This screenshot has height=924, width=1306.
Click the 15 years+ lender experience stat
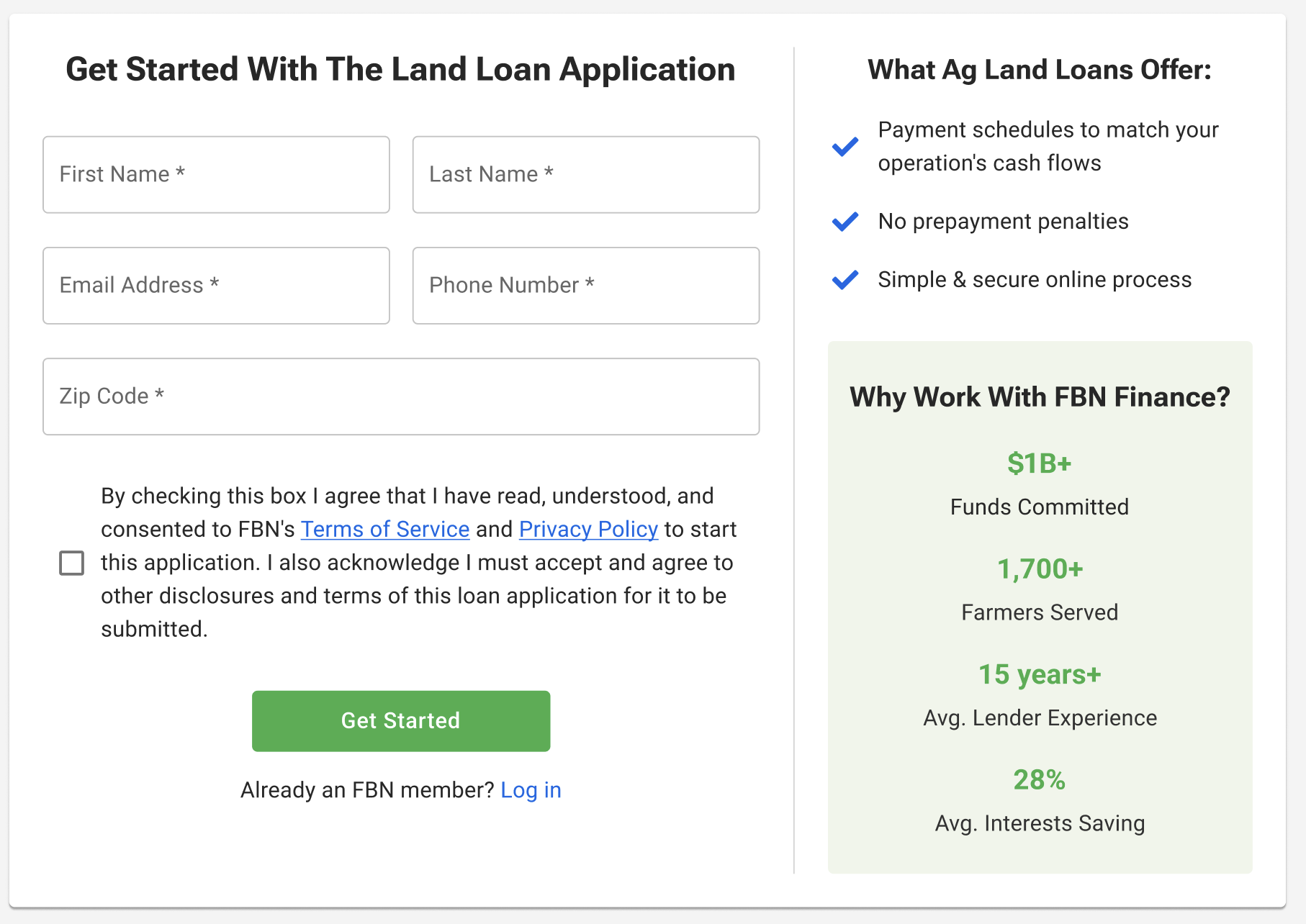[1039, 675]
